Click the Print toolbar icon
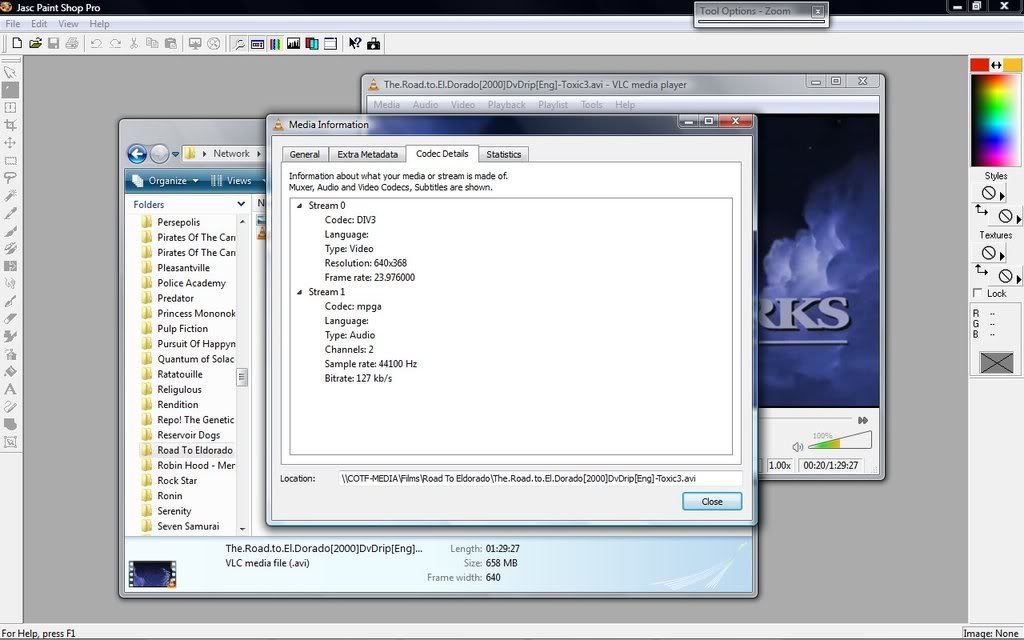 (72, 43)
